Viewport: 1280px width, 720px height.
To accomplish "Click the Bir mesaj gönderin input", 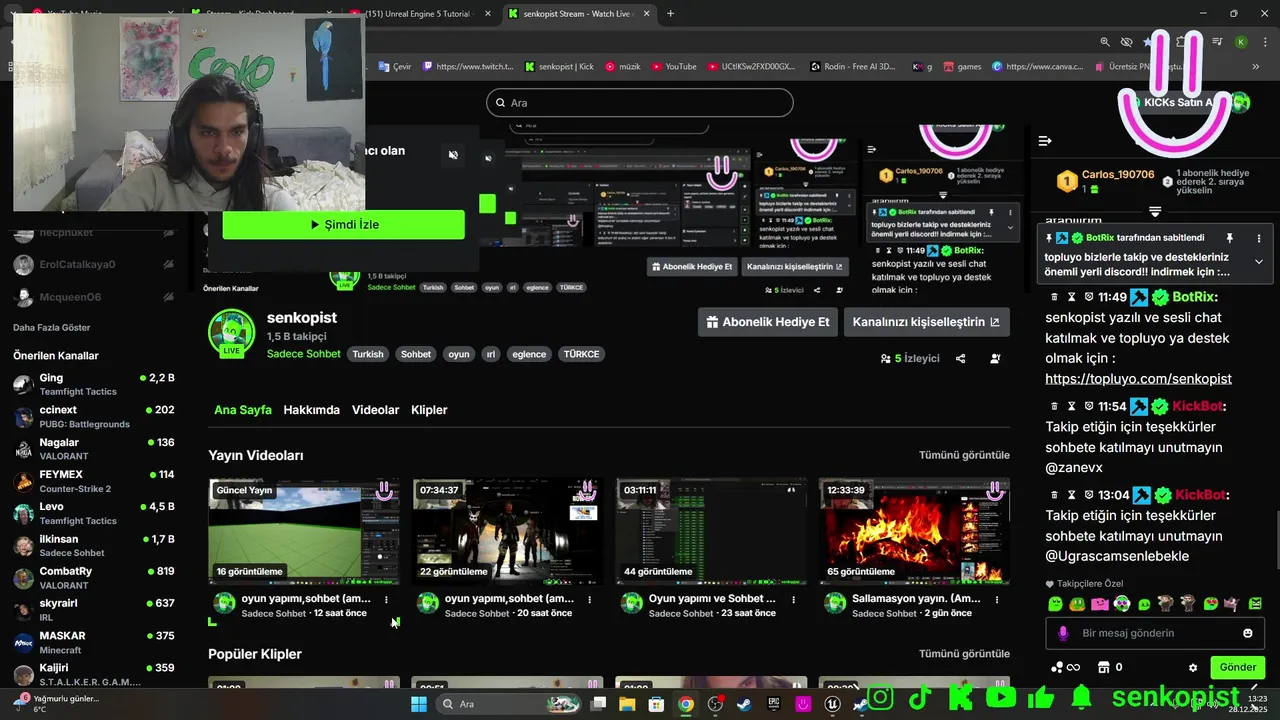I will tap(1155, 633).
